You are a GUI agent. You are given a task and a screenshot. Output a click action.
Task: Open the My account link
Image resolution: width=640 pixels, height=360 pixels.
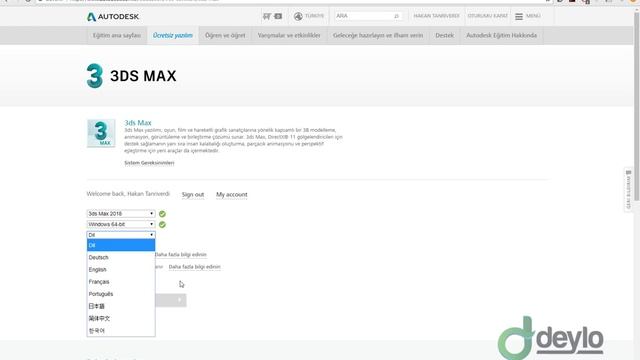coord(232,195)
